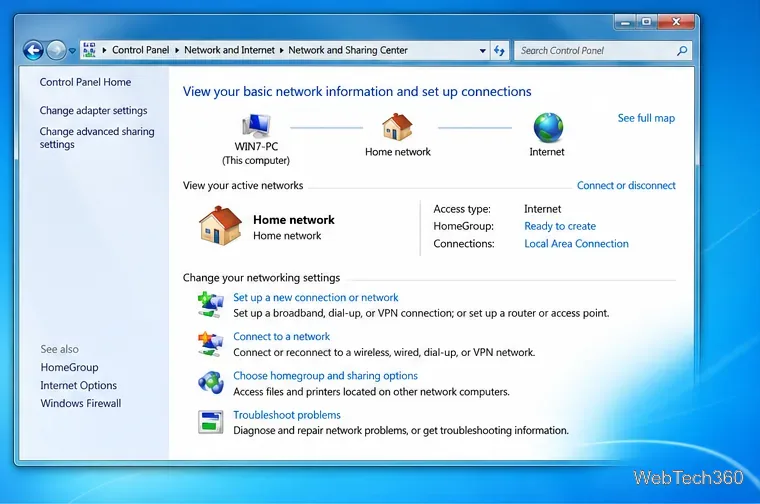
Task: Expand the arrow after Network and Internet
Action: click(x=282, y=50)
